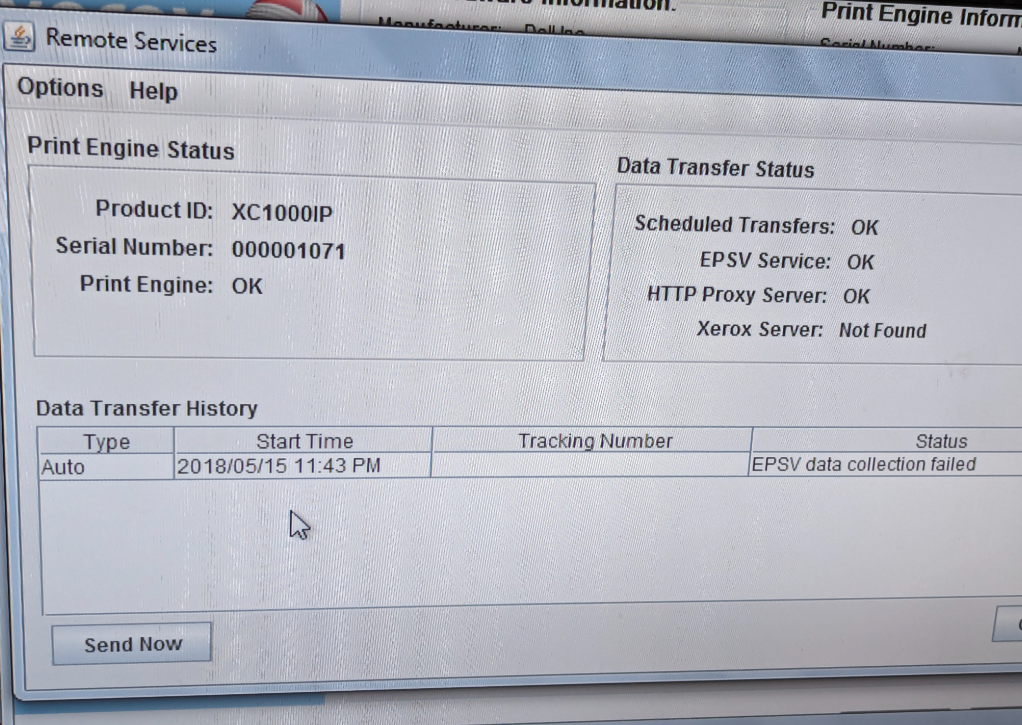1022x725 pixels.
Task: Click the Print Engine Status heading
Action: [x=130, y=148]
